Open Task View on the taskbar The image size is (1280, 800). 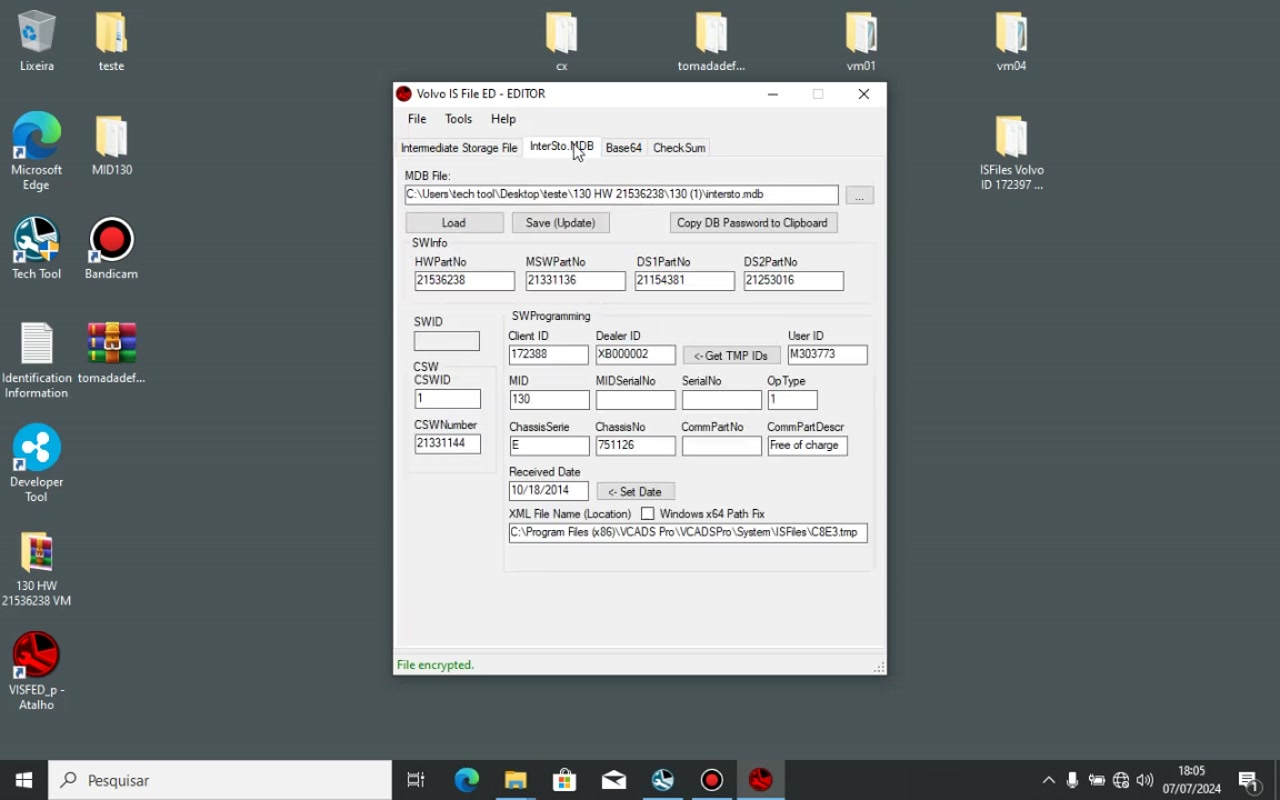(416, 780)
